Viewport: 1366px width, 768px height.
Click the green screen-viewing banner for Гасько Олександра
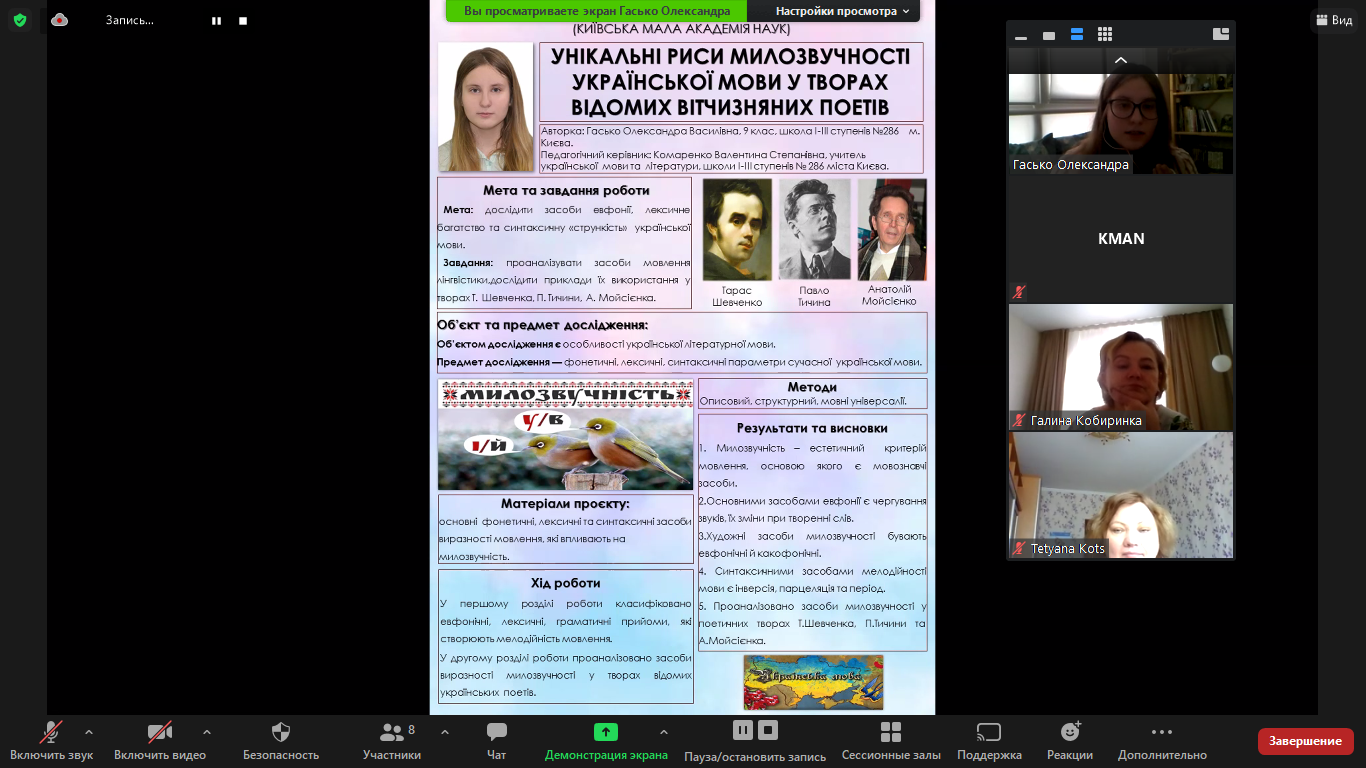(x=597, y=11)
